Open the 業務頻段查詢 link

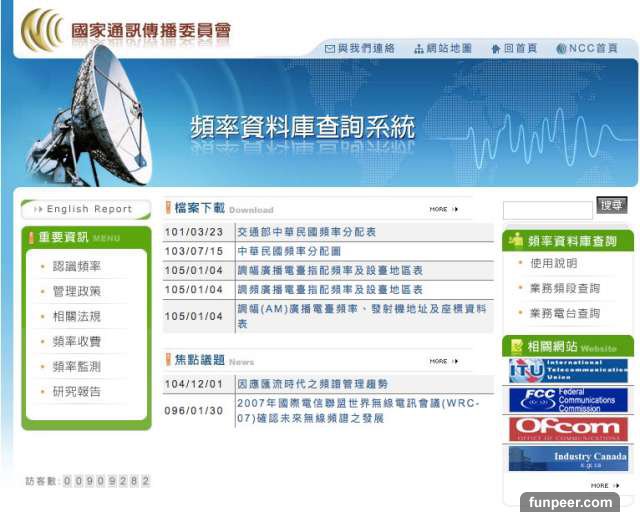click(565, 288)
